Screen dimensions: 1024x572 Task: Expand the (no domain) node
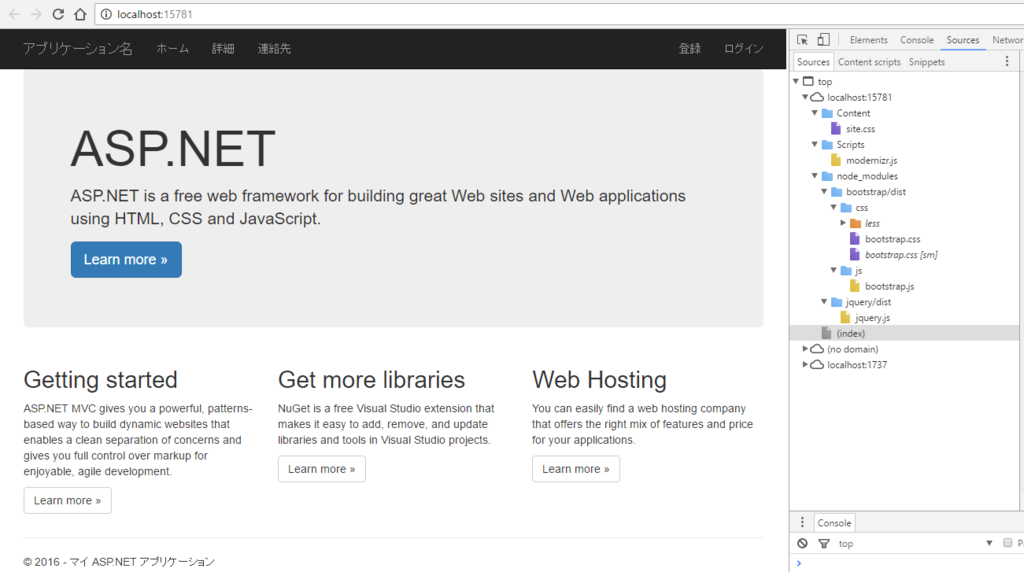click(x=805, y=349)
